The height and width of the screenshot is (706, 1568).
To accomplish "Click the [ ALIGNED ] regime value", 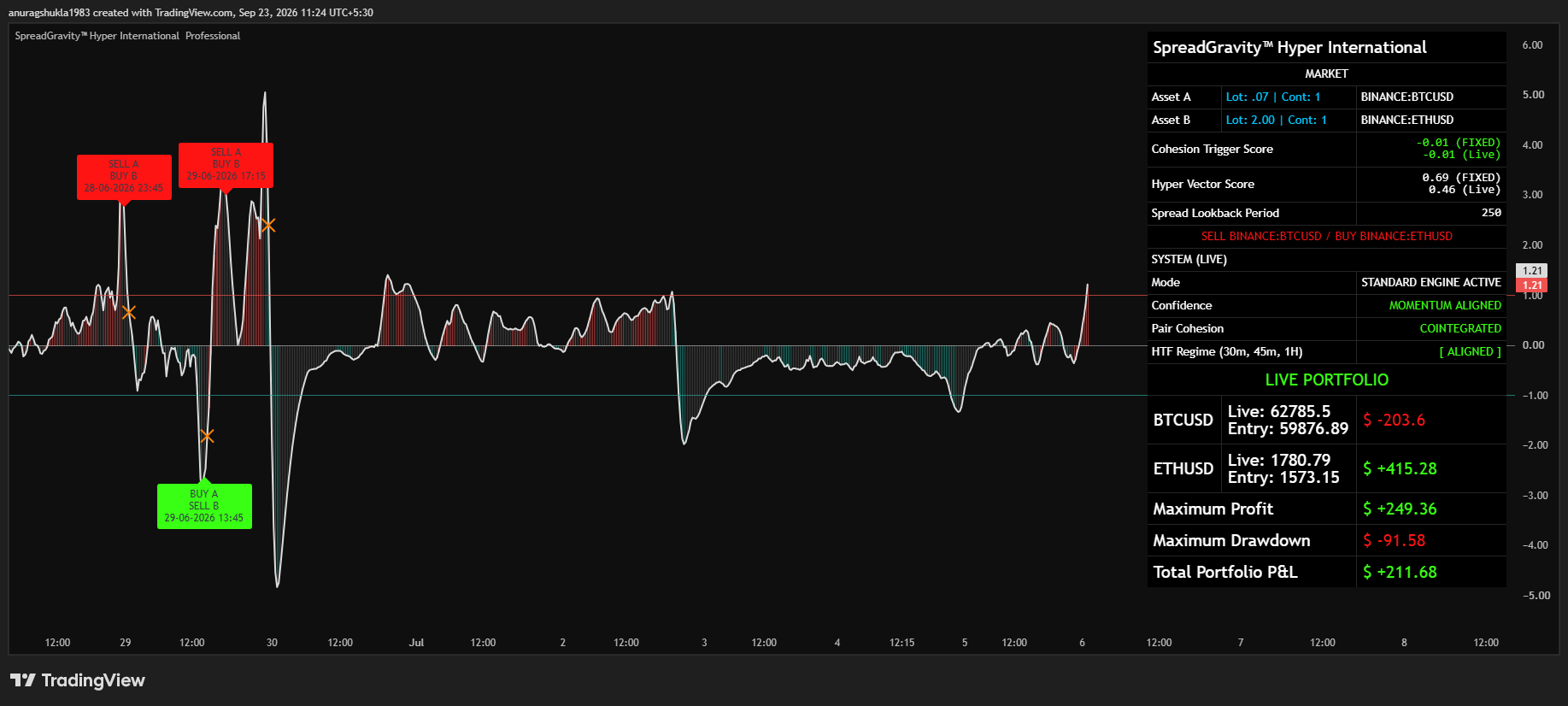I will click(1470, 352).
